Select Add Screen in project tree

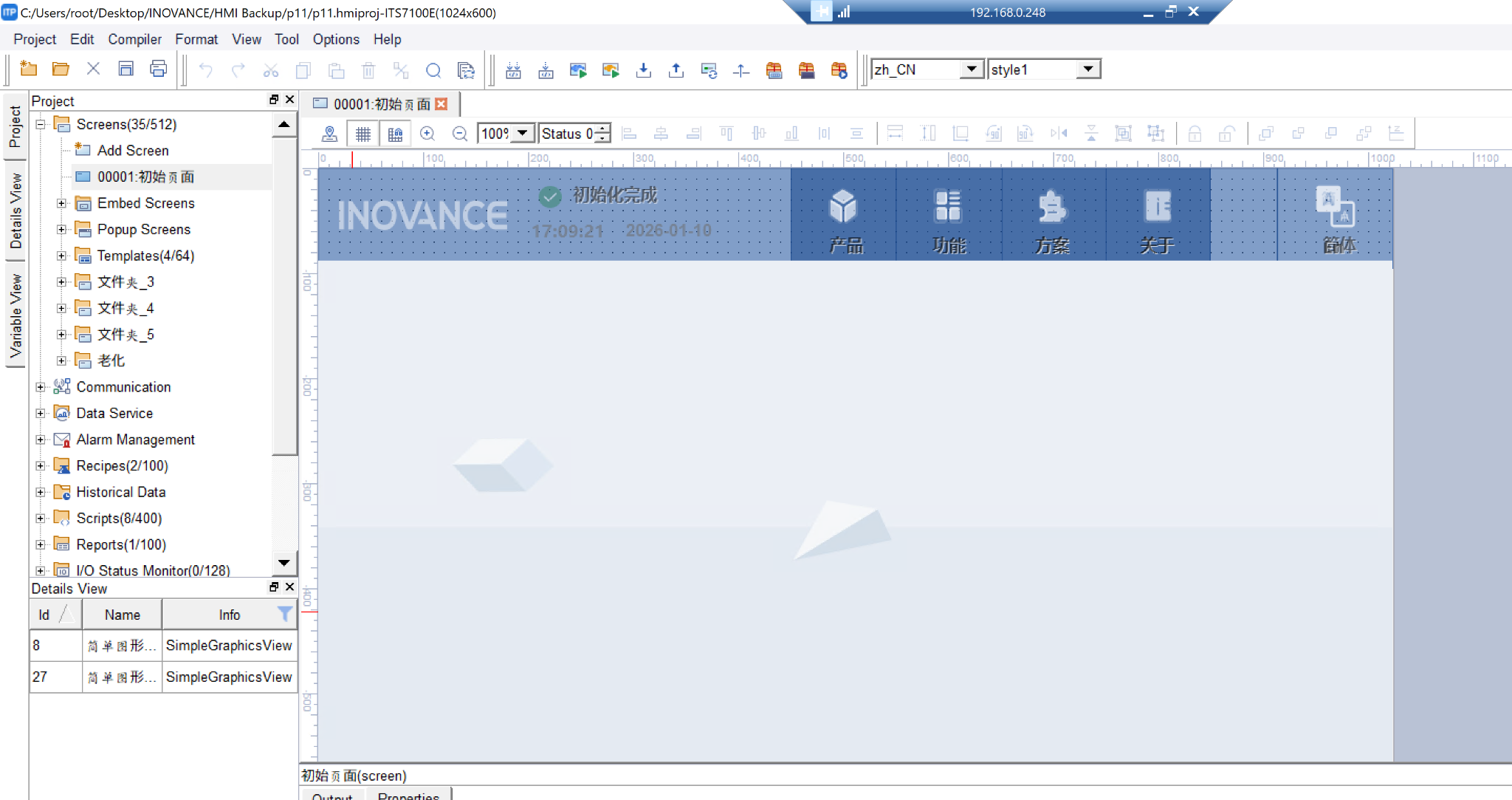(133, 151)
